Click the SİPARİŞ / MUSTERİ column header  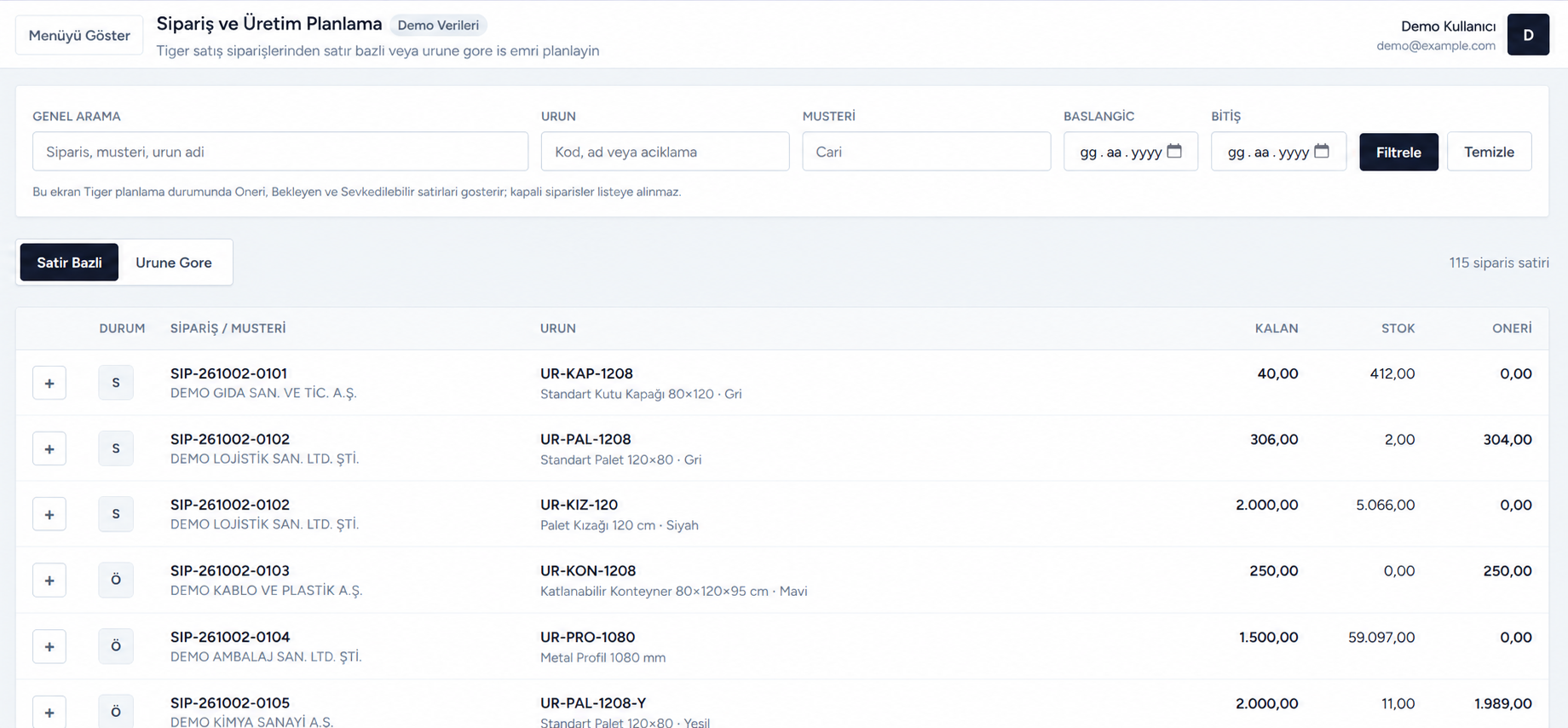[228, 328]
